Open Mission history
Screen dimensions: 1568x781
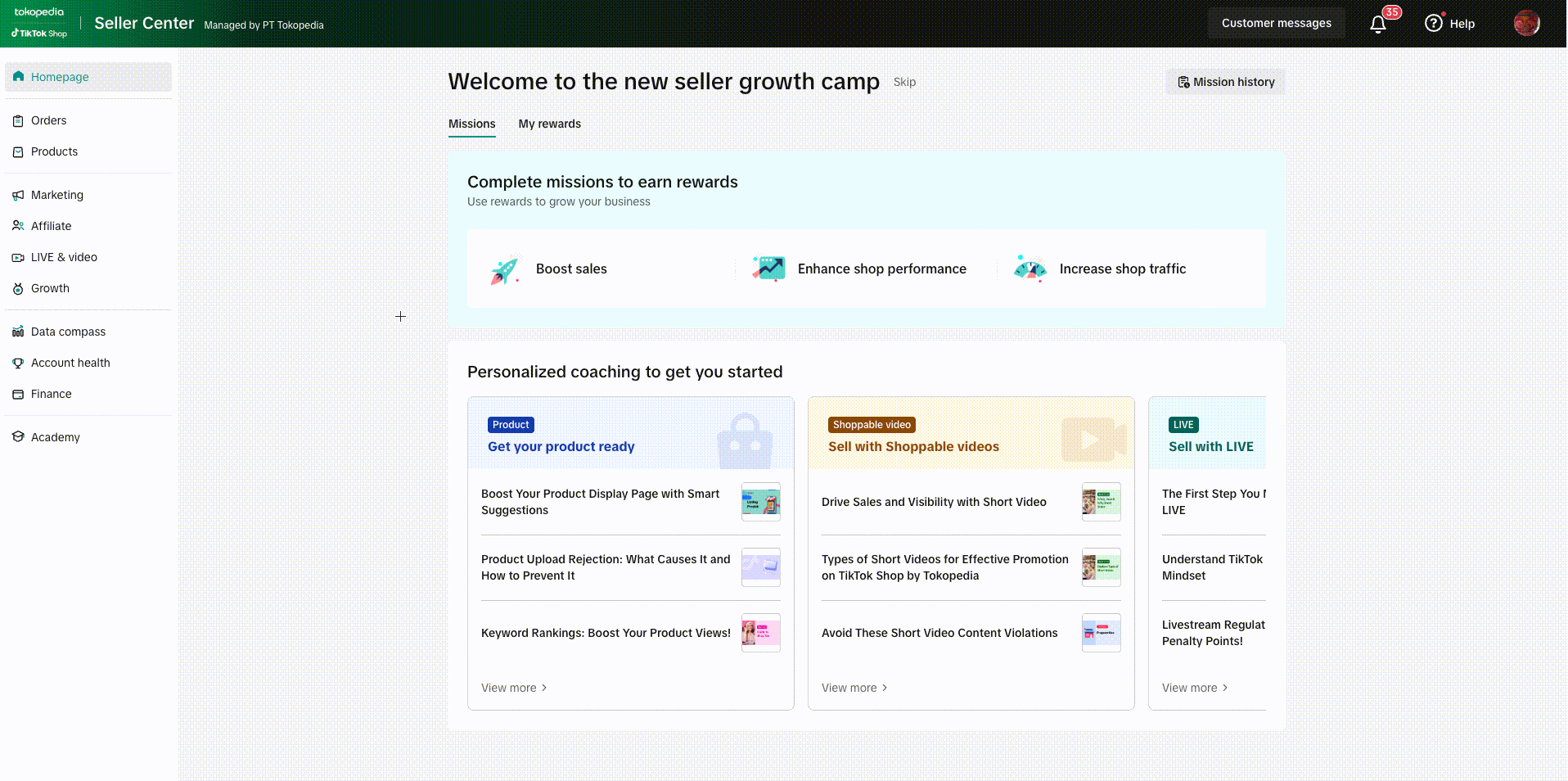click(1225, 82)
